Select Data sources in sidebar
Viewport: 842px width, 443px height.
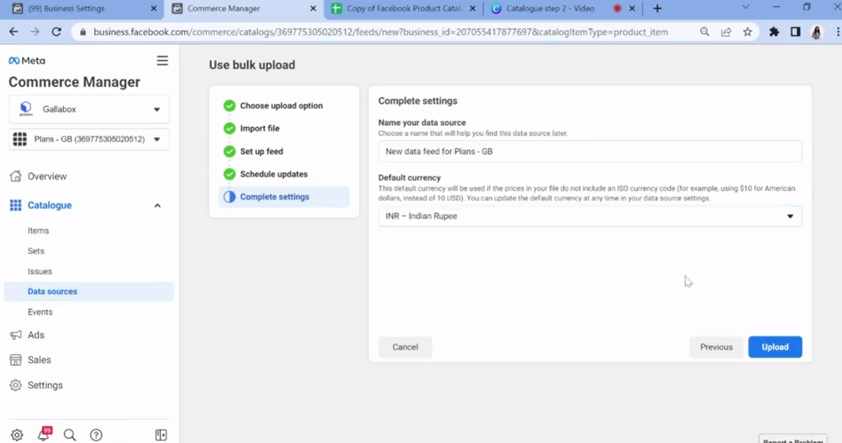(x=89, y=292)
